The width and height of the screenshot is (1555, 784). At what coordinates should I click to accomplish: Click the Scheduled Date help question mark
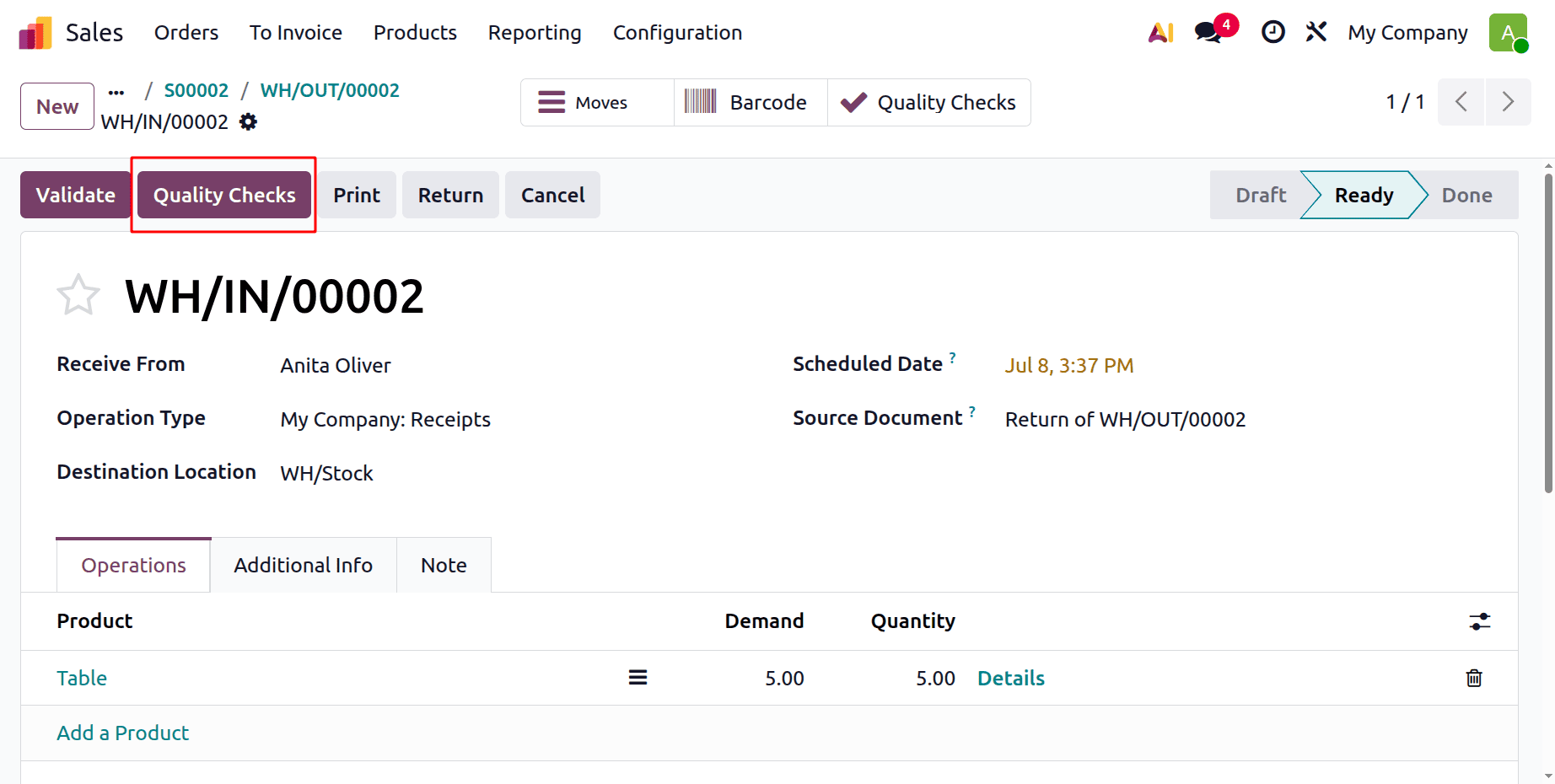pyautogui.click(x=952, y=357)
